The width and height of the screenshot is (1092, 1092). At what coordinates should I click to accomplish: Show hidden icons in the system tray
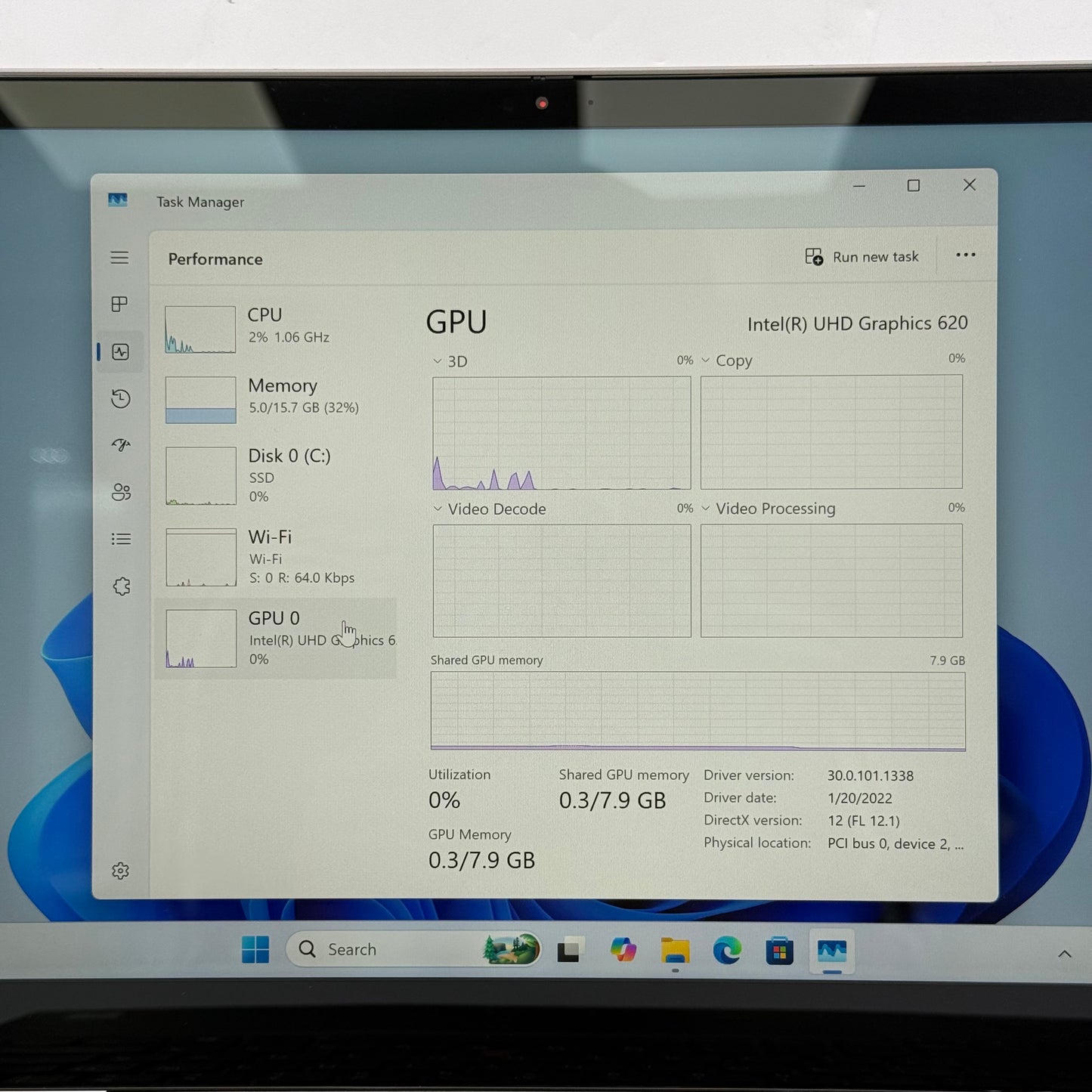tap(1065, 954)
